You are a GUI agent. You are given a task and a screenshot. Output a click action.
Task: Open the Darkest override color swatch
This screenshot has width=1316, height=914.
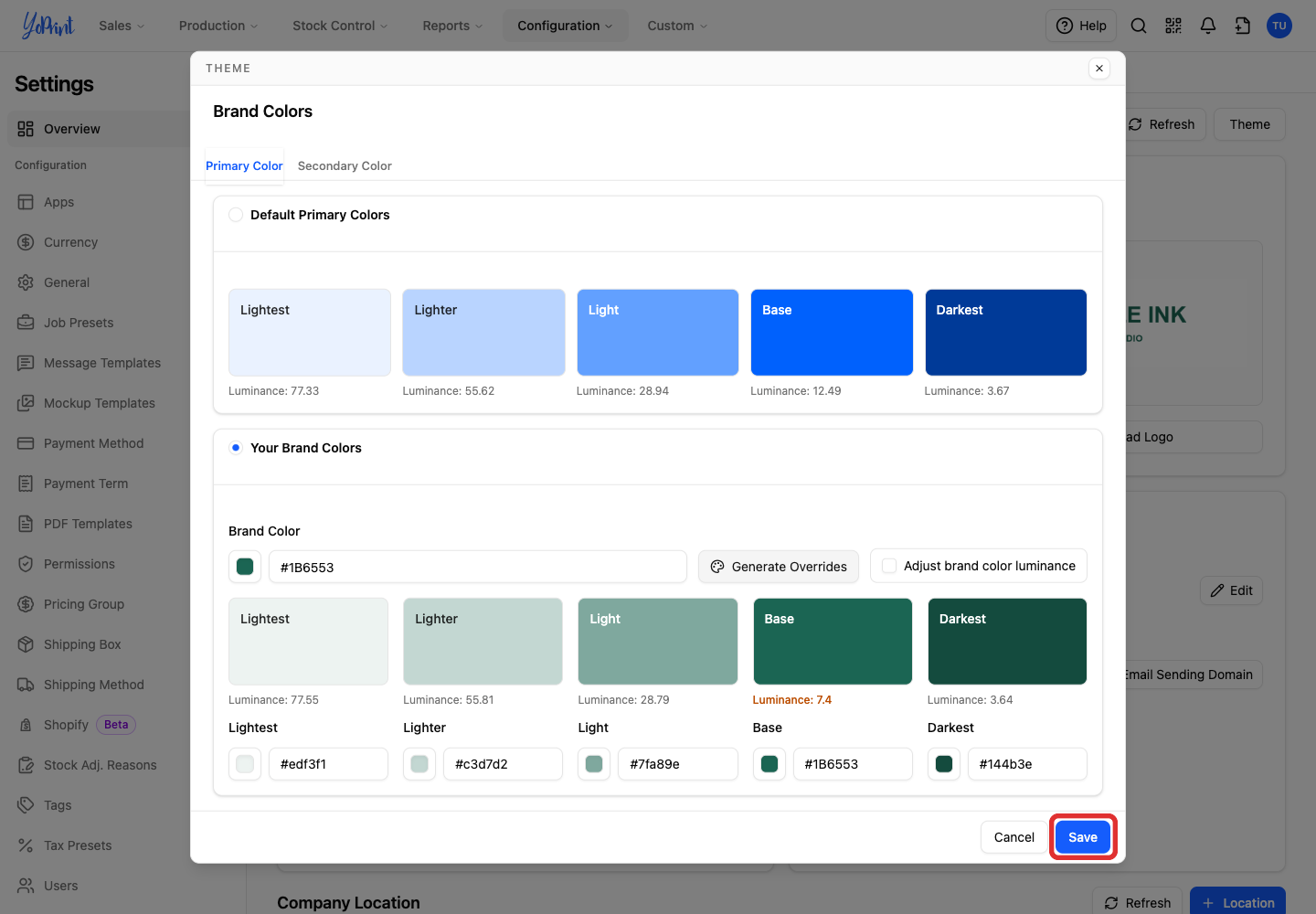point(944,764)
